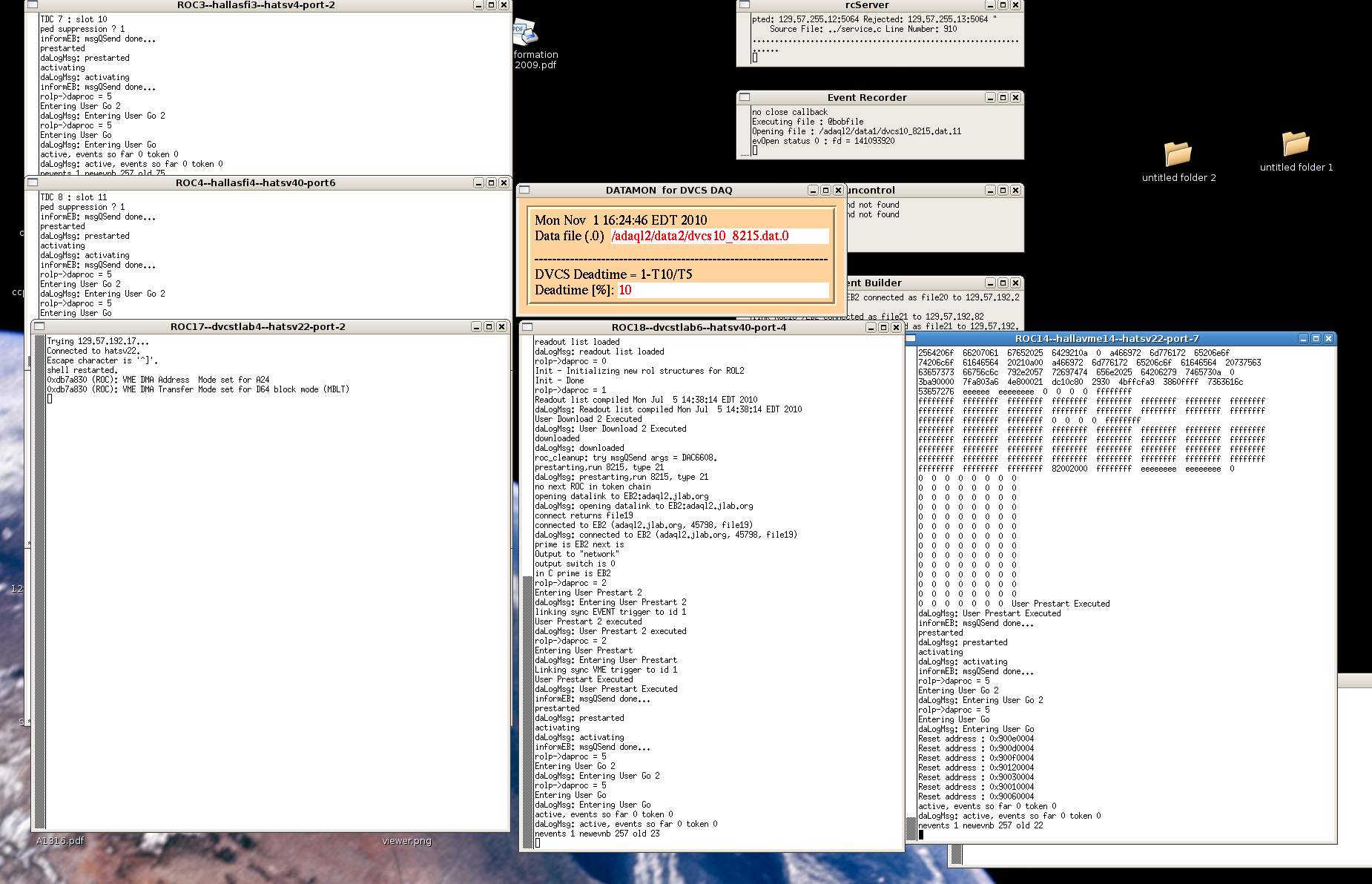
Task: Minimize the DATAMON for DVCS DAQ window
Action: 813,190
